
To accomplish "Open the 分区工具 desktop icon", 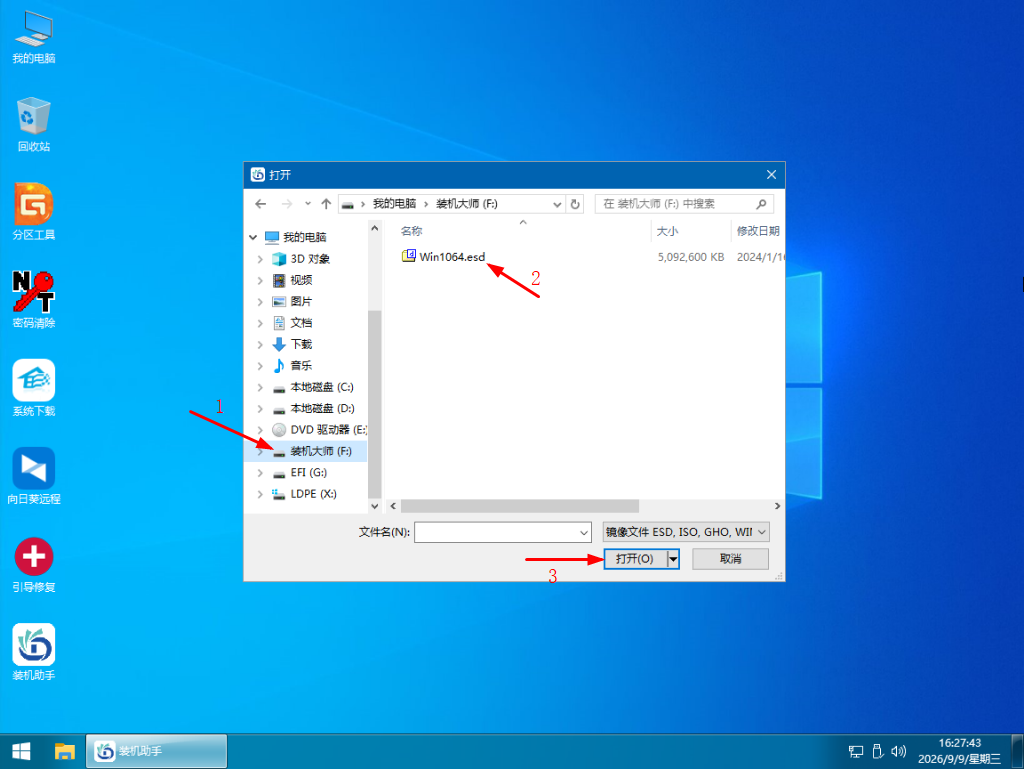I will (33, 212).
